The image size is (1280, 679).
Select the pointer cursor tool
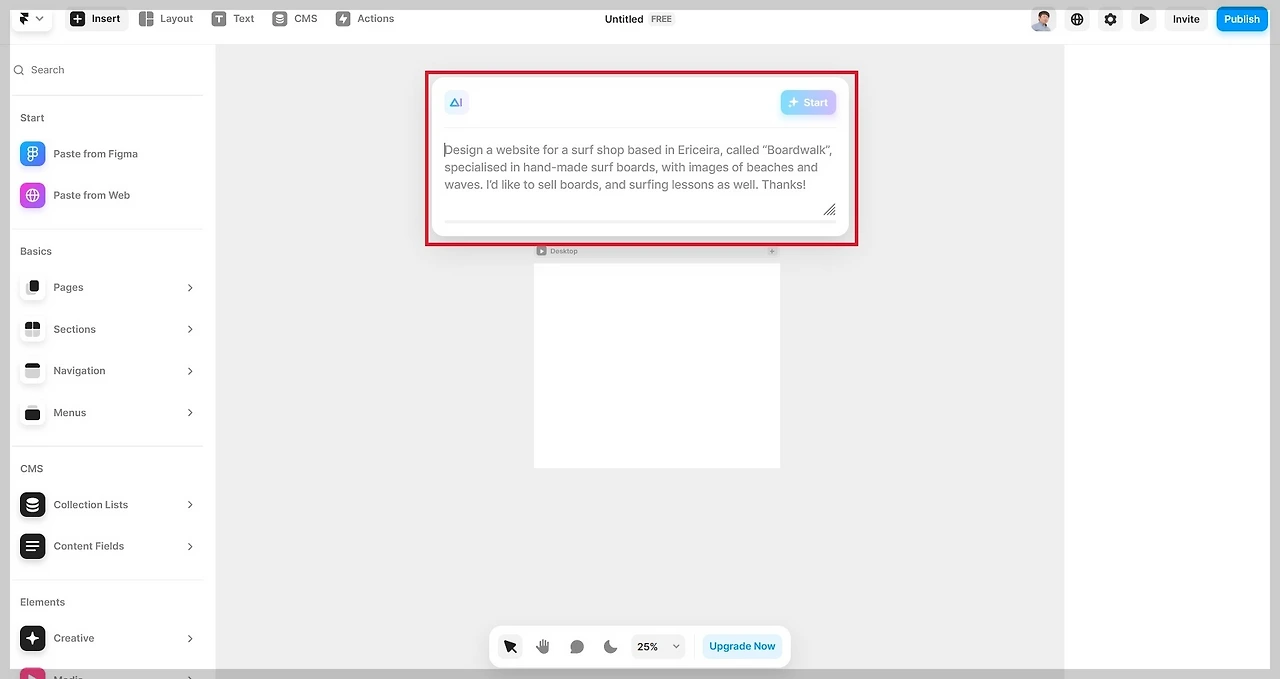[x=510, y=646]
